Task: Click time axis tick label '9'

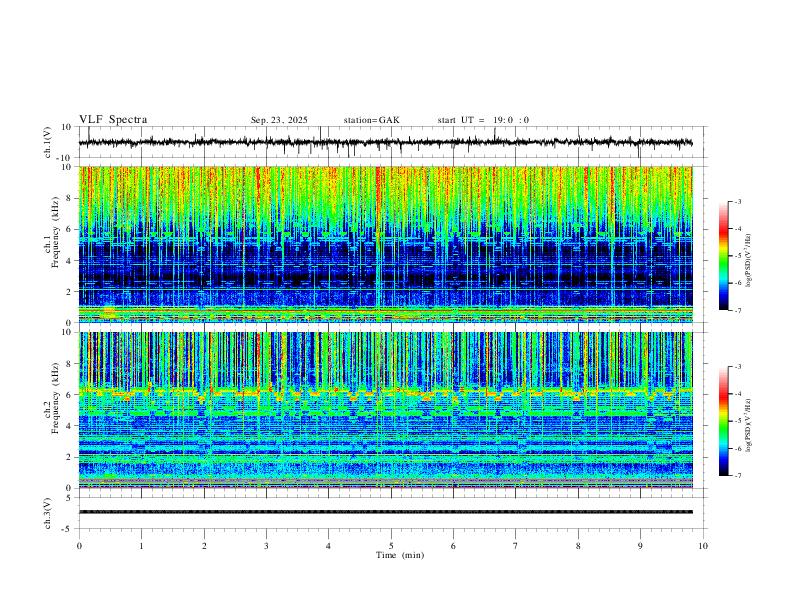Action: click(x=640, y=546)
